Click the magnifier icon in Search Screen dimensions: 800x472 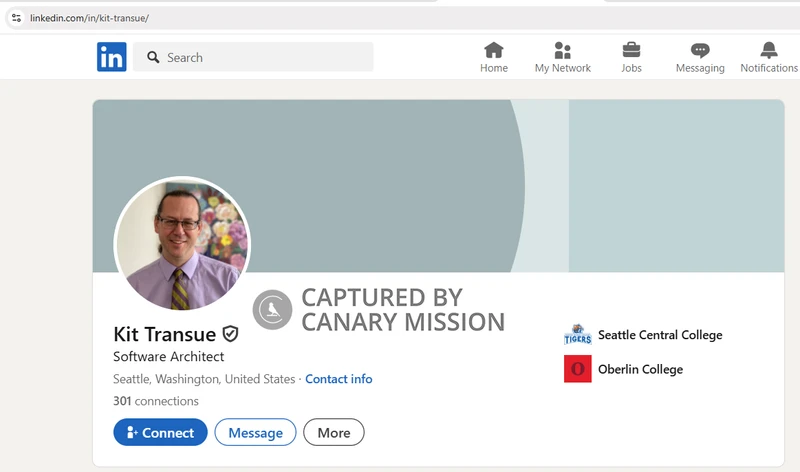[153, 58]
